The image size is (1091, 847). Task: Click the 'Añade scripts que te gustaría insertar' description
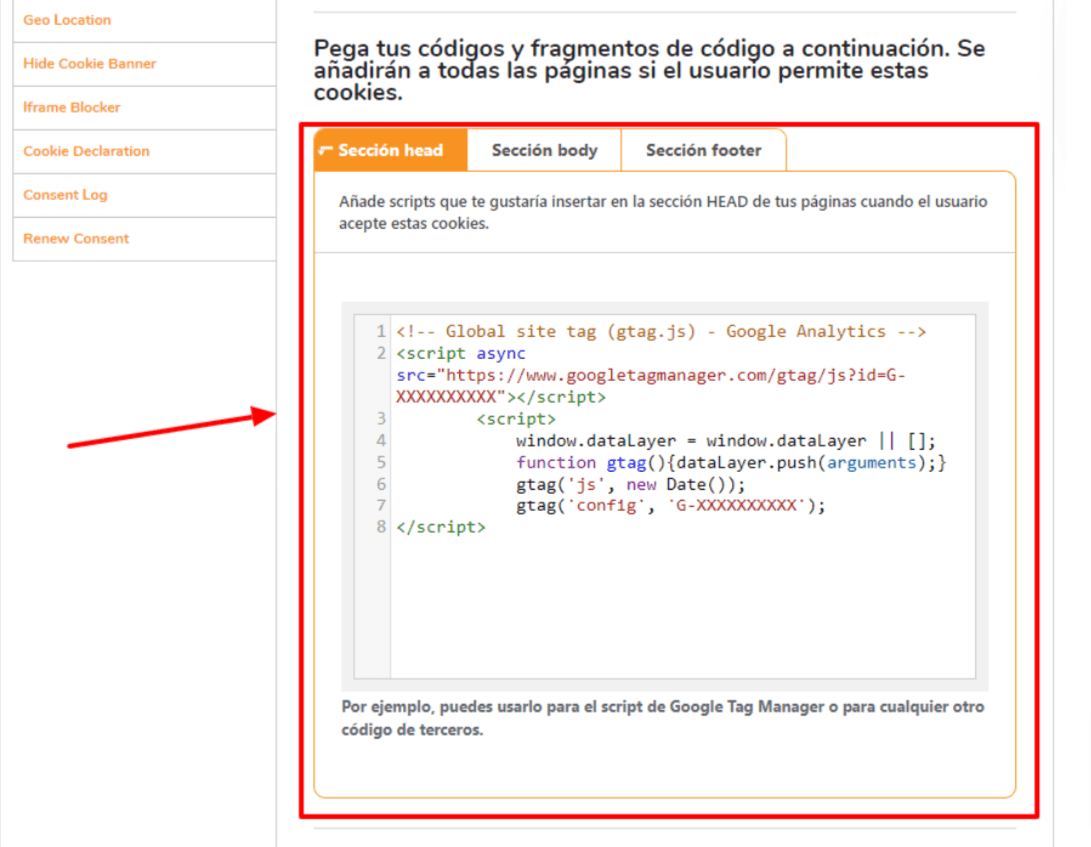point(663,212)
